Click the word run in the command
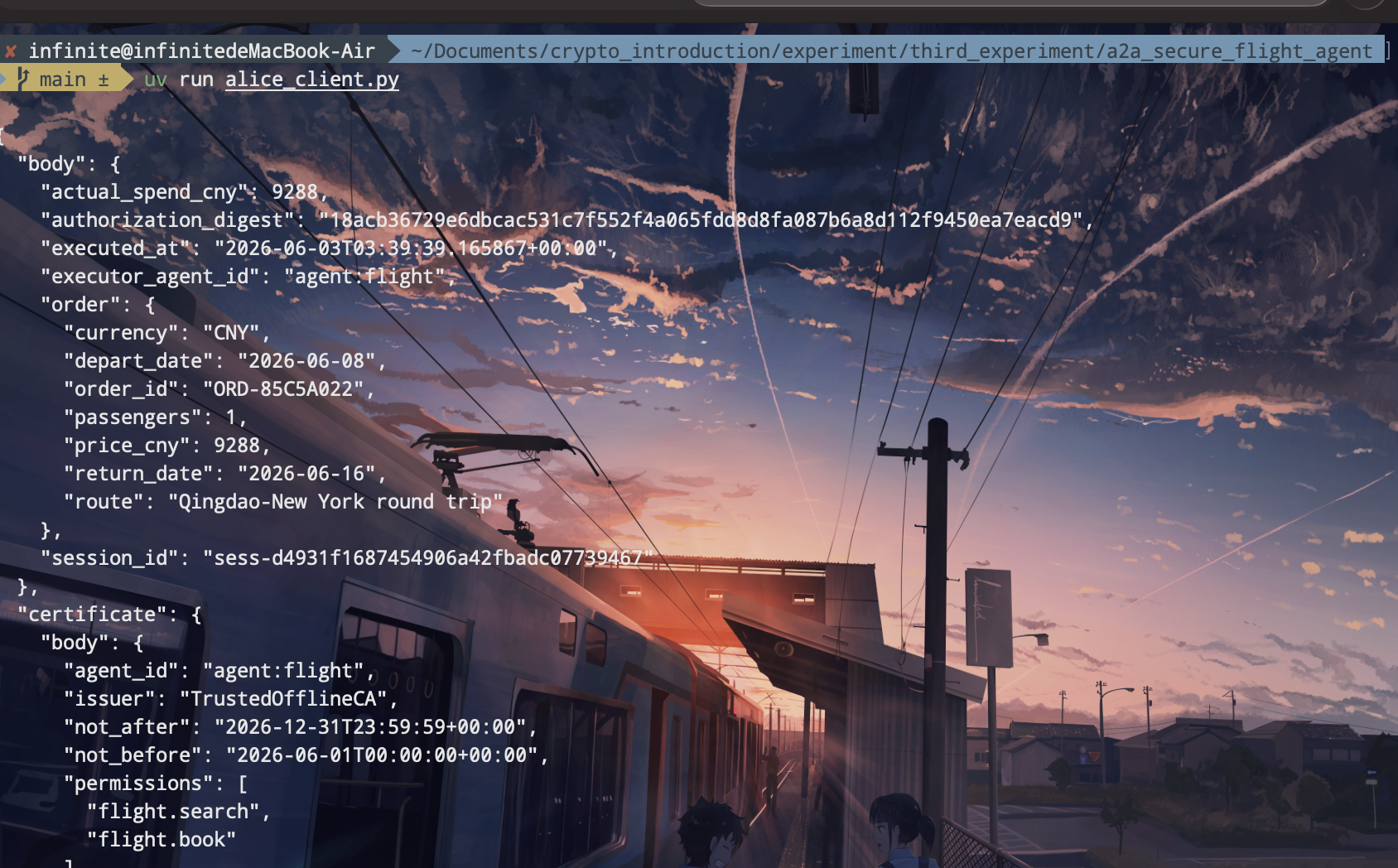Viewport: 1398px width, 868px height. (196, 80)
